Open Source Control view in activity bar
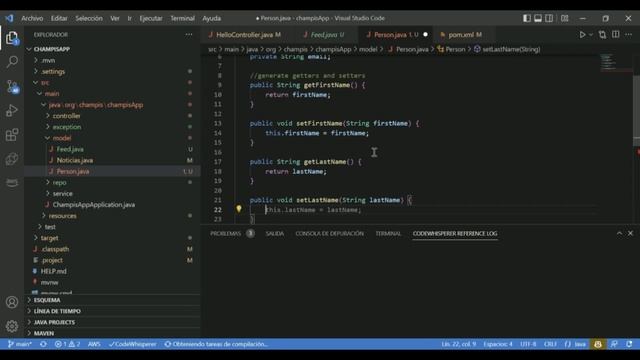The height and width of the screenshot is (360, 640). coord(12,87)
